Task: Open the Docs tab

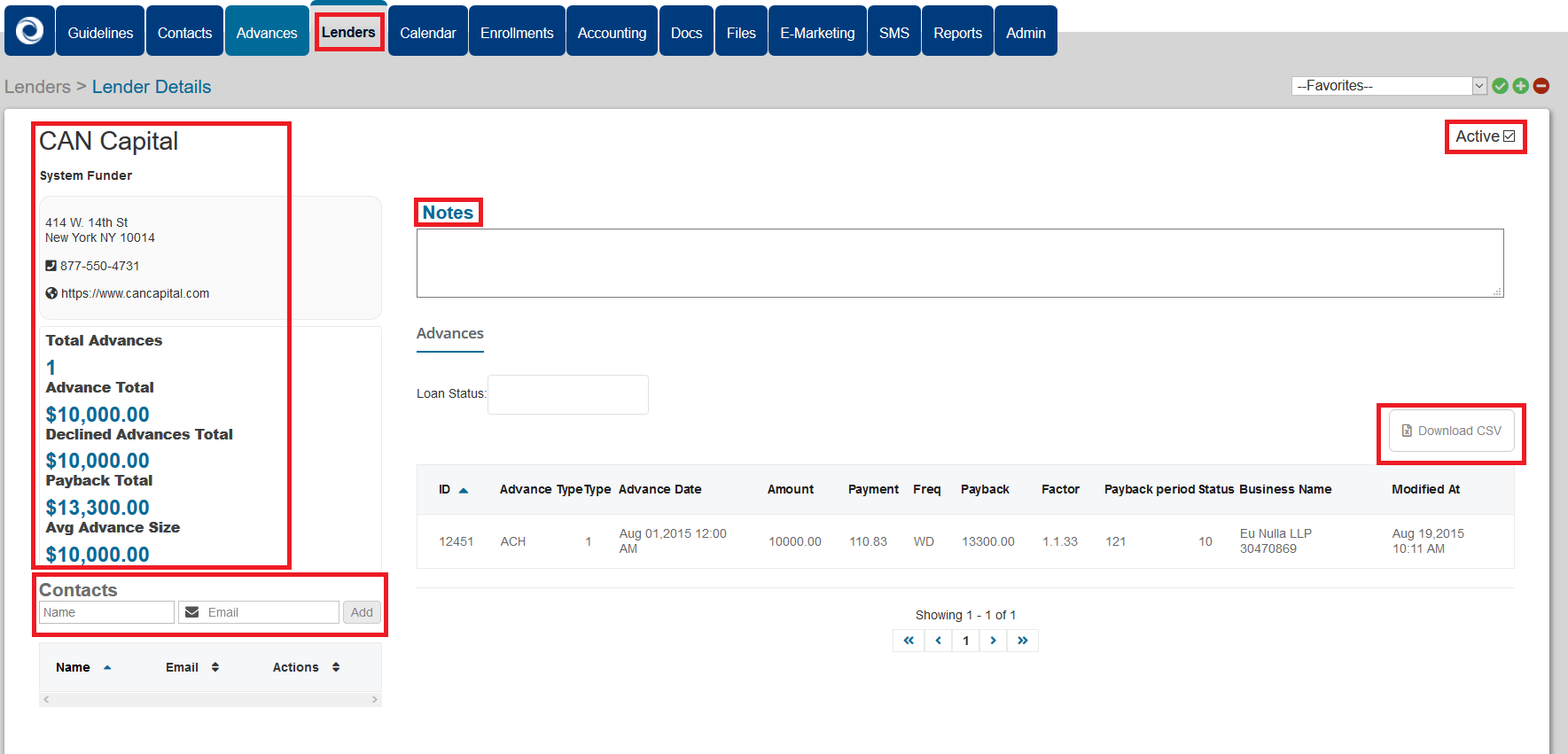Action: click(x=686, y=32)
